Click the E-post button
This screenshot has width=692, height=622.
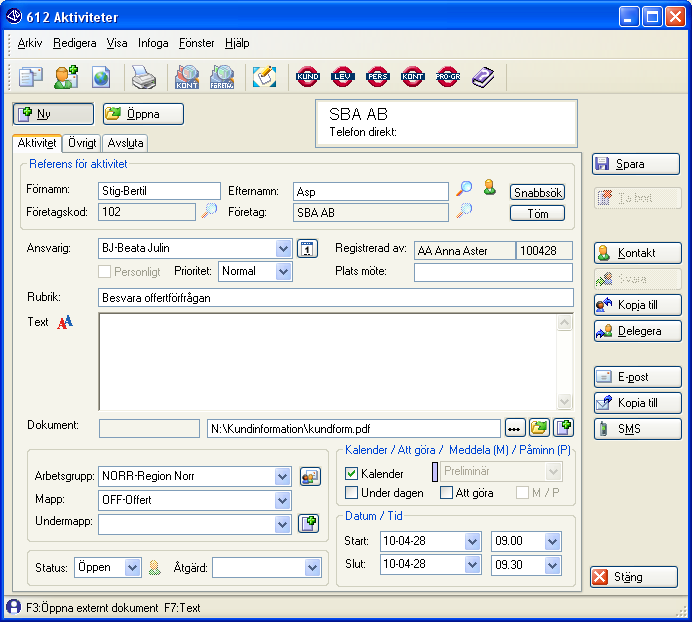click(x=638, y=377)
